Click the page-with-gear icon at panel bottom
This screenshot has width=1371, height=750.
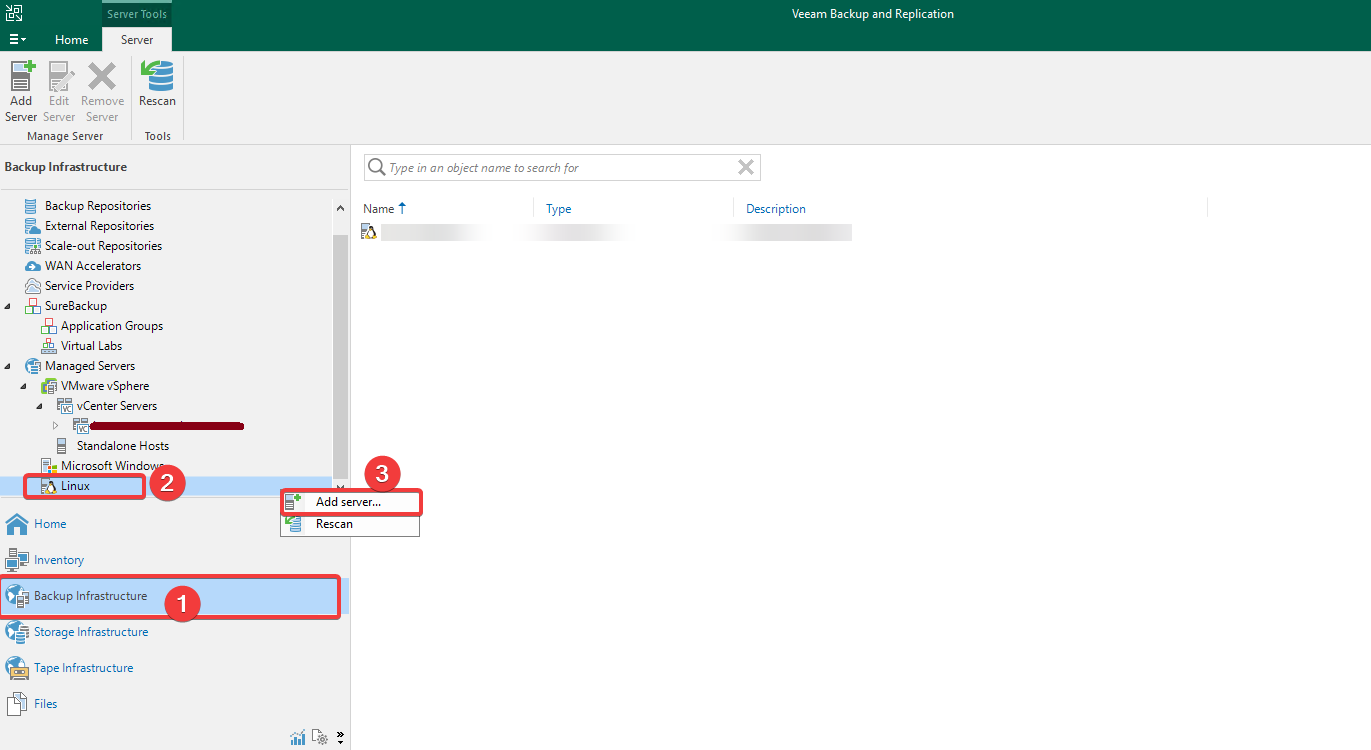click(320, 738)
